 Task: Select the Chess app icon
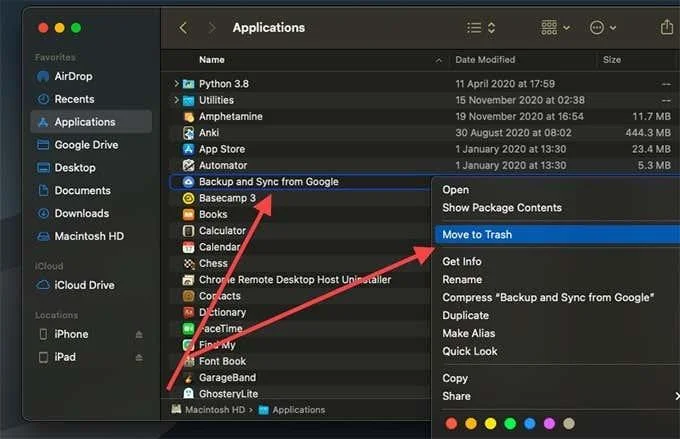pos(188,263)
